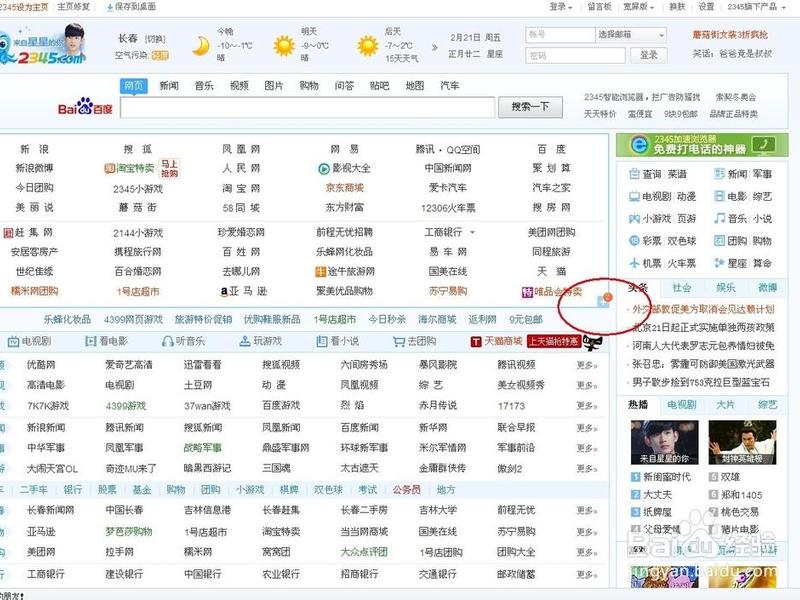Expand the 工商银行 dropdown arrow

pos(472,233)
